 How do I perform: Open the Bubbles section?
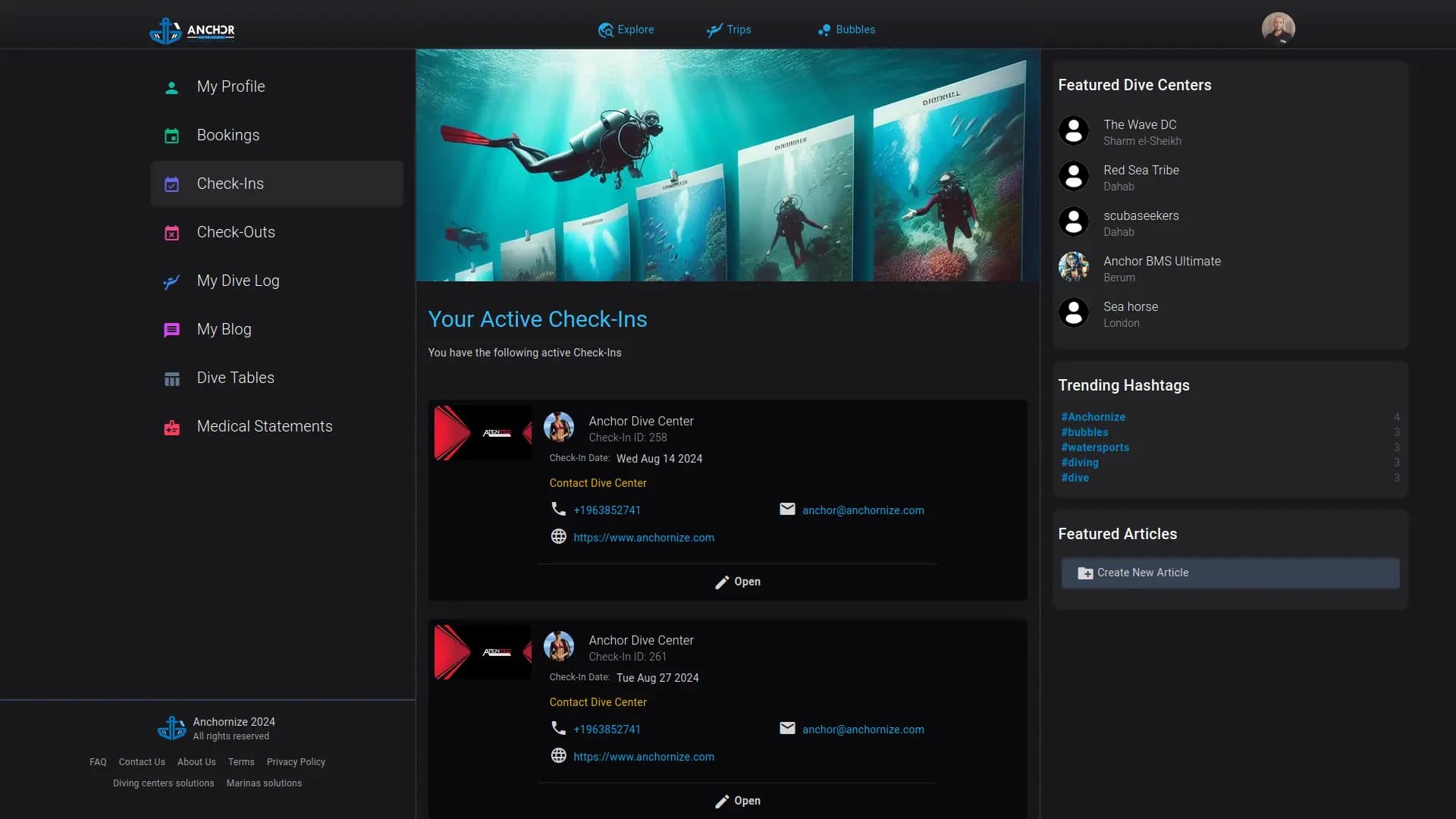846,30
